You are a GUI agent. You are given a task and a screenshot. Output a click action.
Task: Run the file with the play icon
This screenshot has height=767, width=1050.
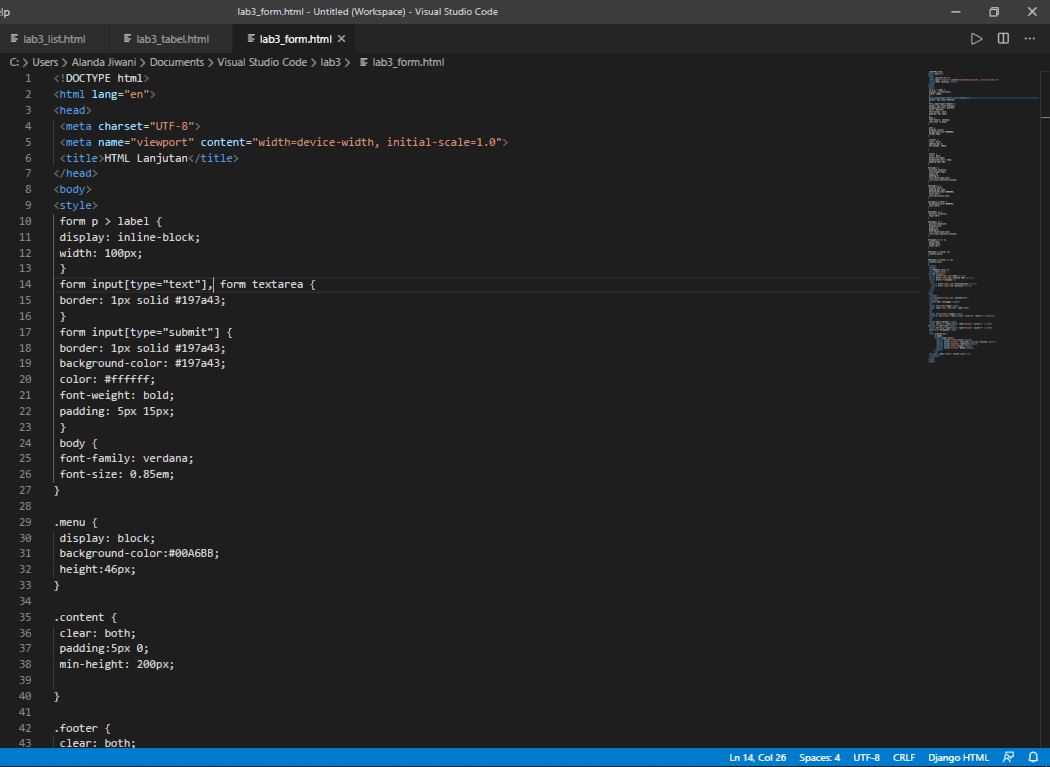976,39
